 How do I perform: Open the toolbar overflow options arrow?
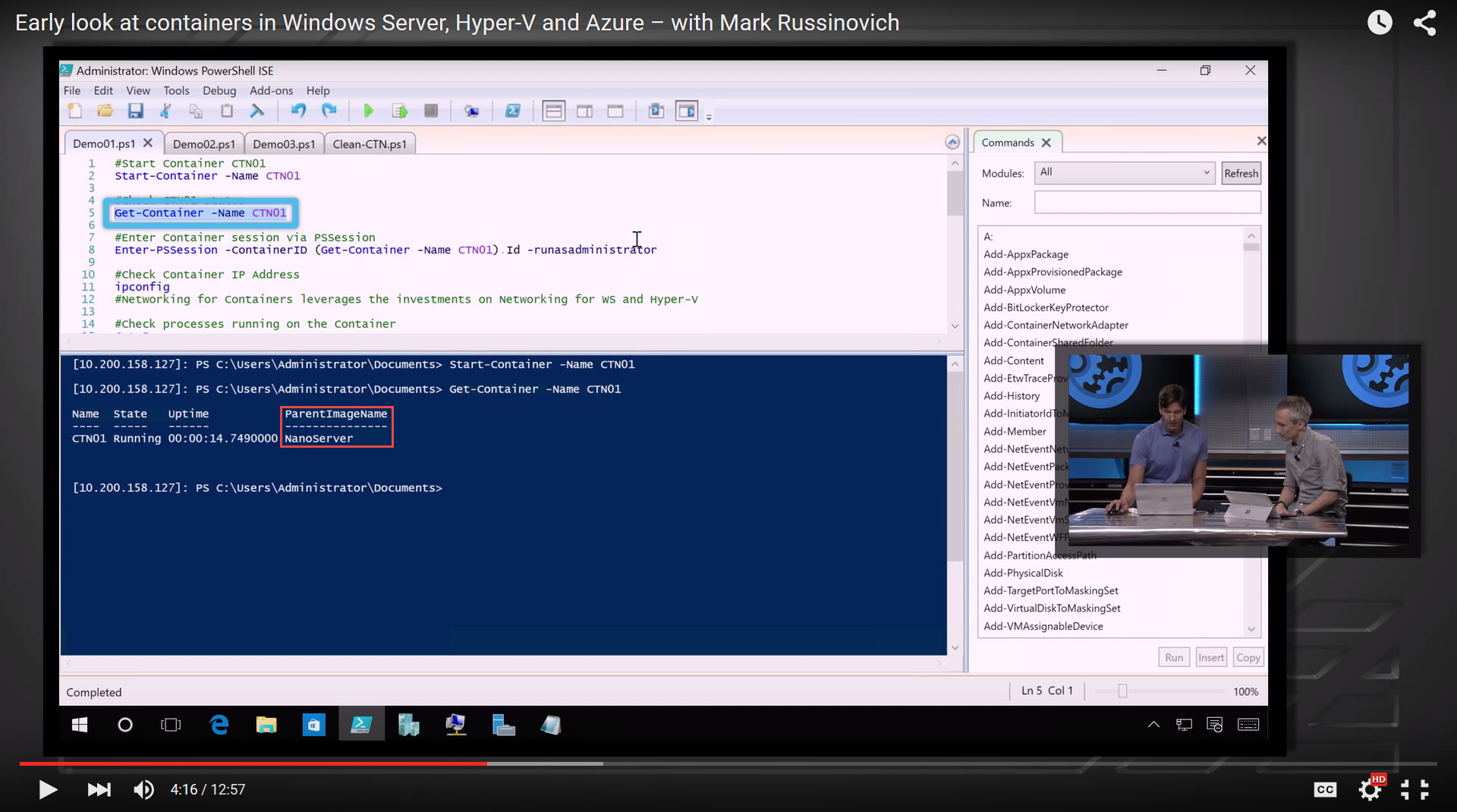point(710,116)
